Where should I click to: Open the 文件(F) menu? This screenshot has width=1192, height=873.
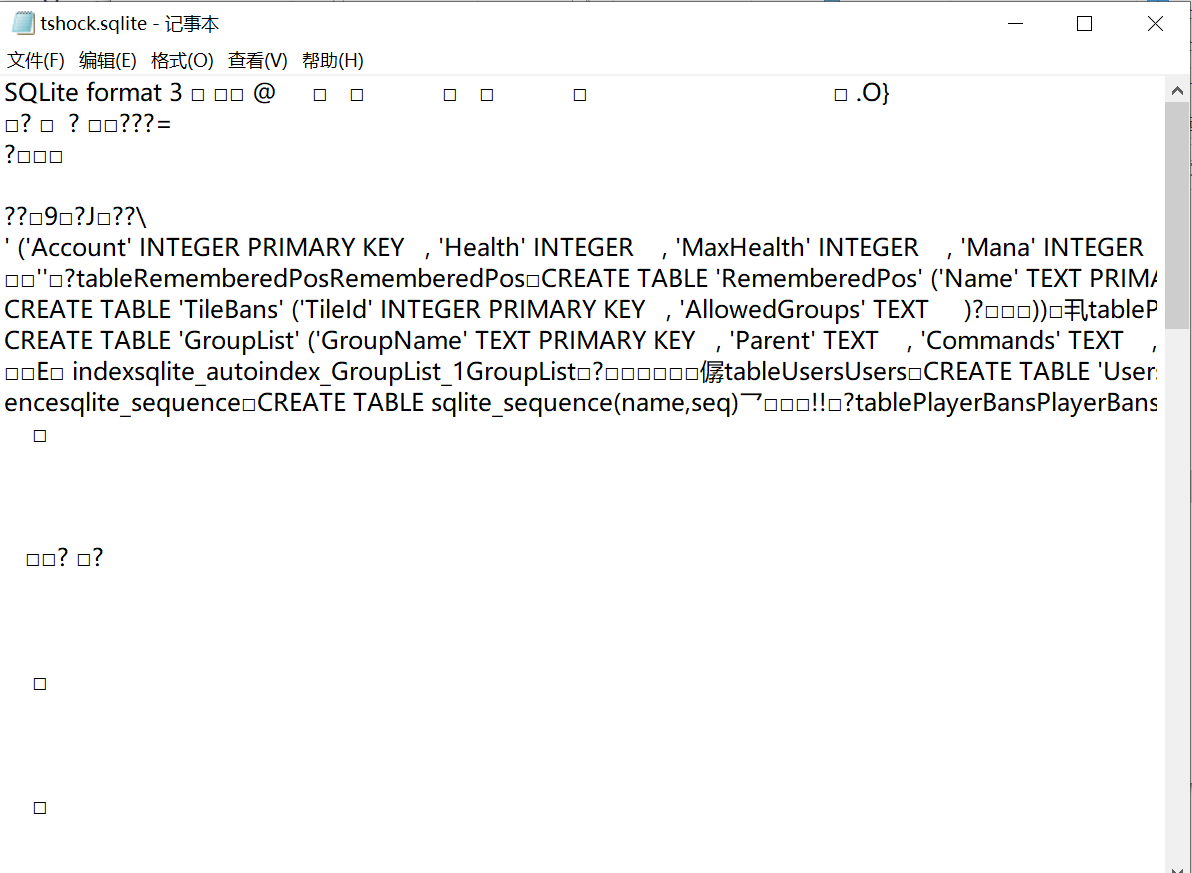[36, 61]
